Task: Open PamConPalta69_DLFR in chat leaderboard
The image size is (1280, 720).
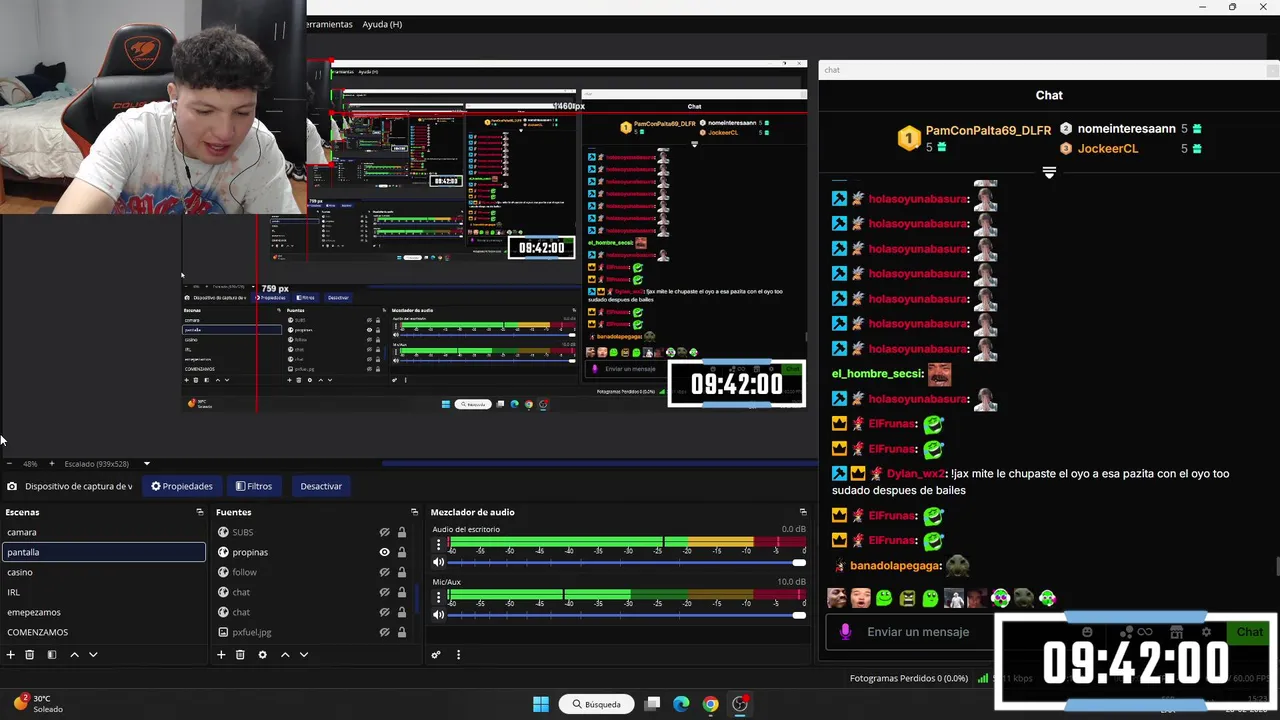Action: 988,131
